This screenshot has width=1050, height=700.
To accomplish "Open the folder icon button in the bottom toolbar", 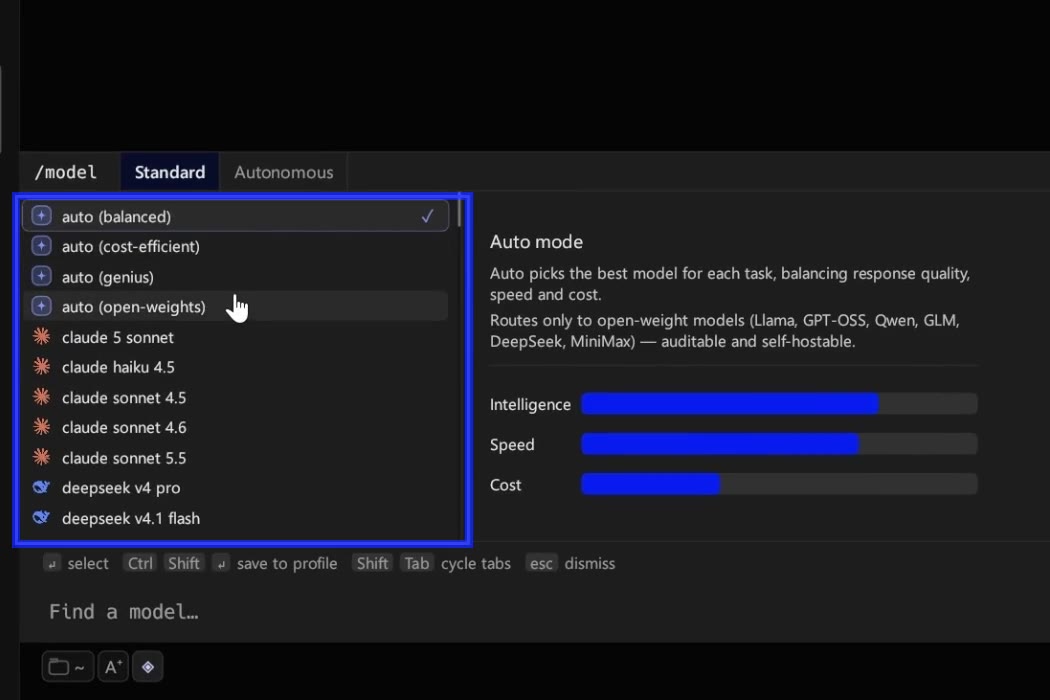I will click(x=68, y=667).
